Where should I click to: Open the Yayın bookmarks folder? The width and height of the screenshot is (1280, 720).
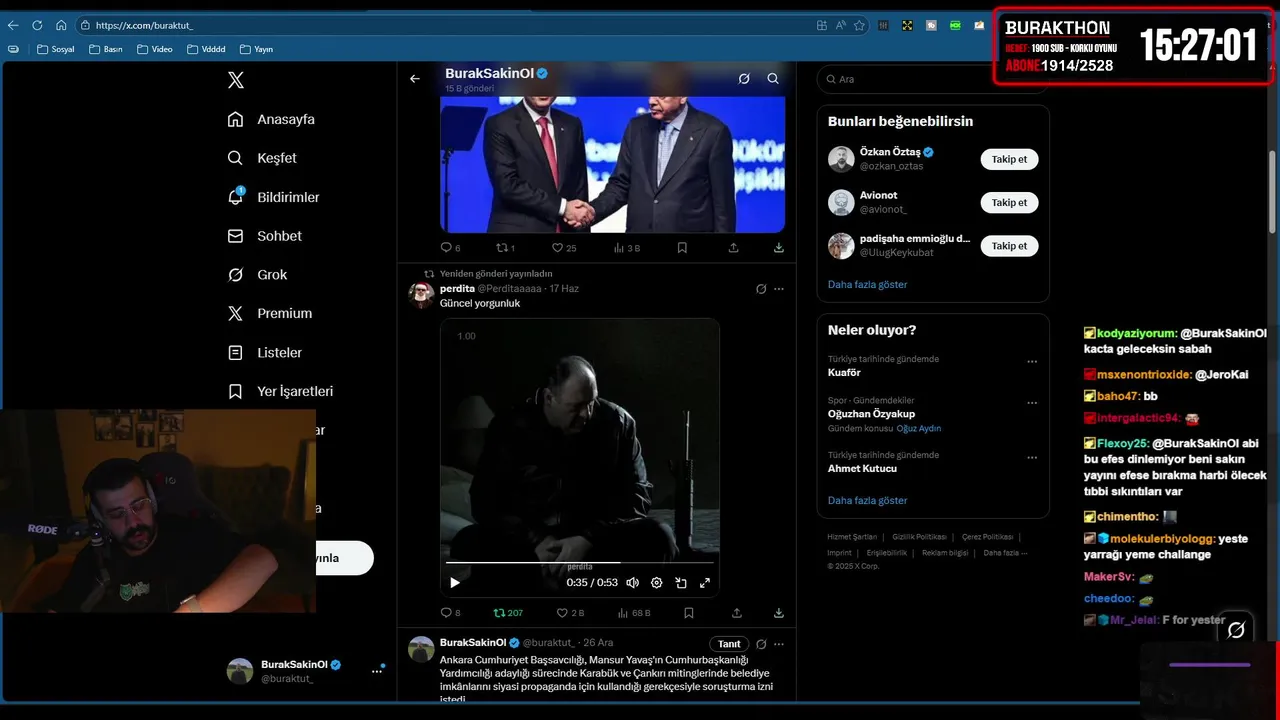coord(256,49)
